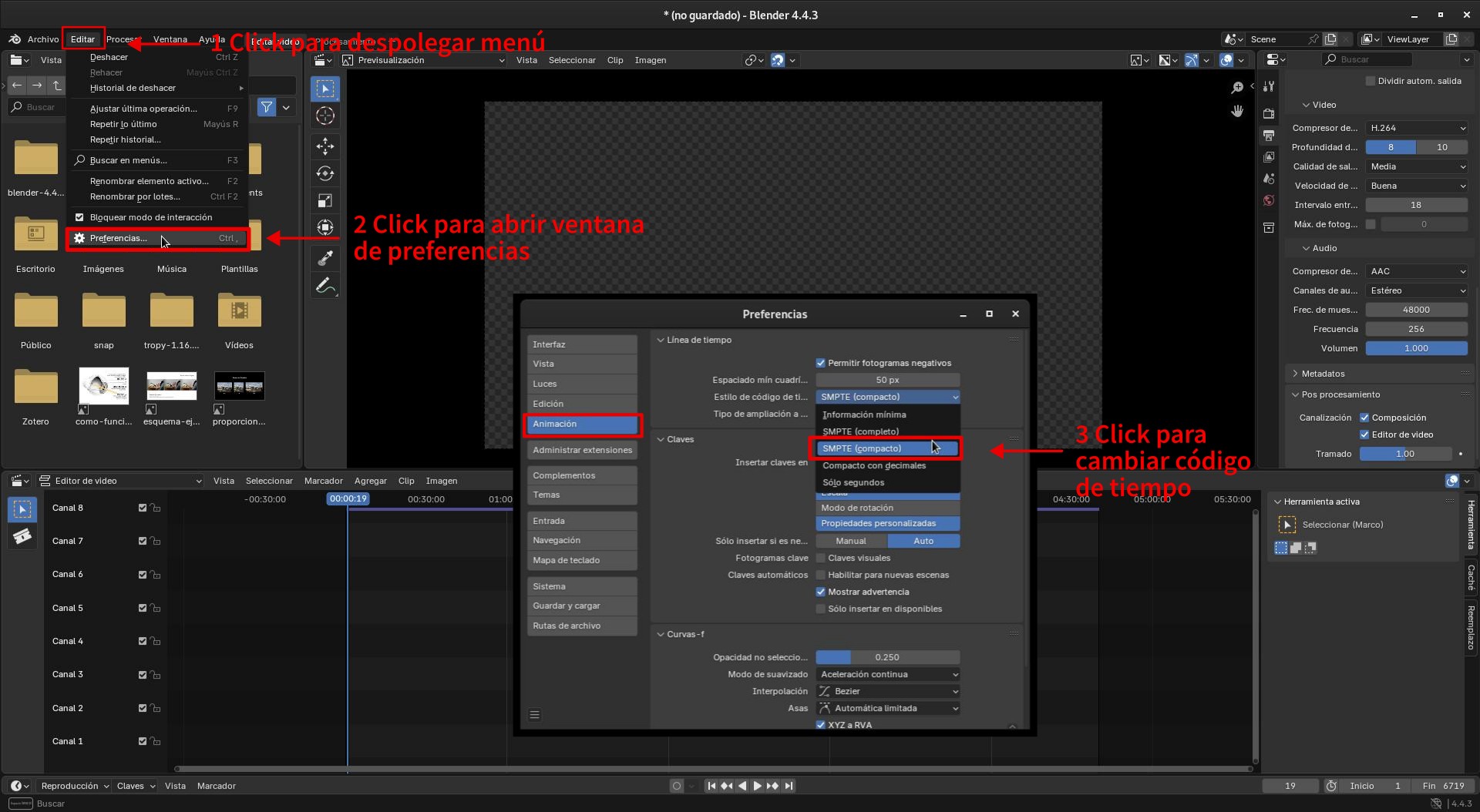This screenshot has height=812, width=1480.
Task: Choose Sólo segundos timecode style
Action: coord(888,482)
